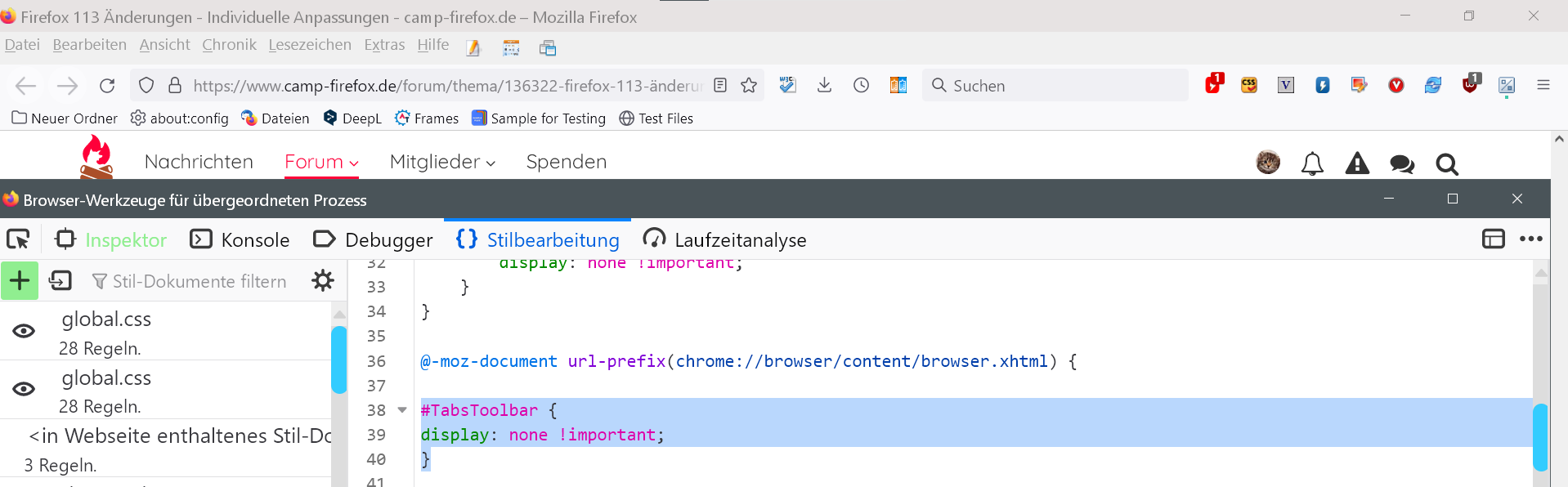Viewport: 1568px width, 487px height.
Task: Collapse the #TabsToolbar rule at line 38
Action: coord(402,410)
